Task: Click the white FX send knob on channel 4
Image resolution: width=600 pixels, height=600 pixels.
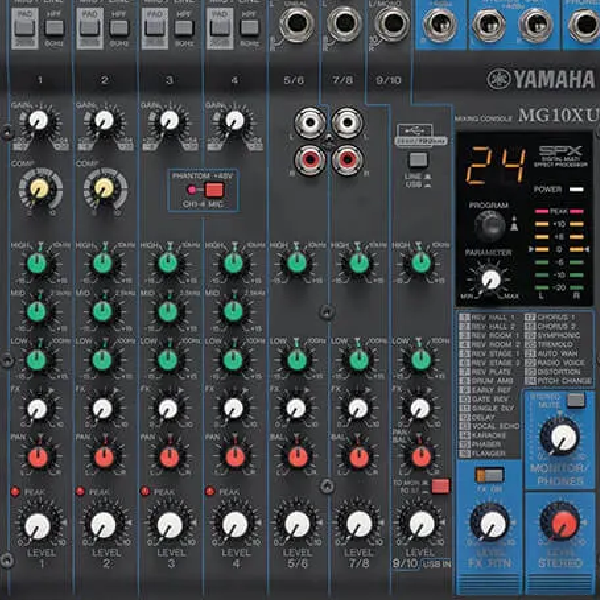Action: [233, 409]
